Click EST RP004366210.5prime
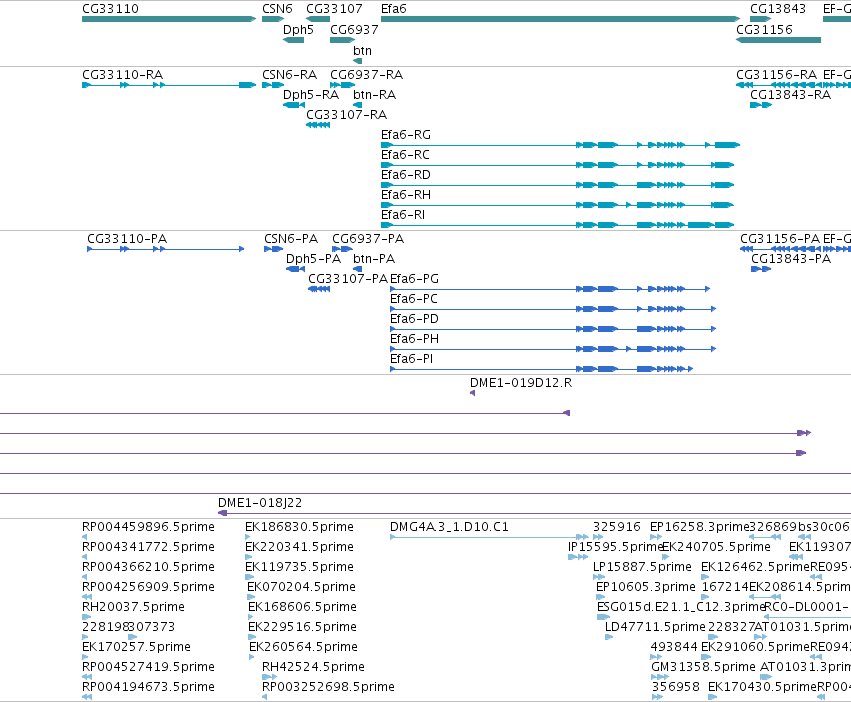 84,577
